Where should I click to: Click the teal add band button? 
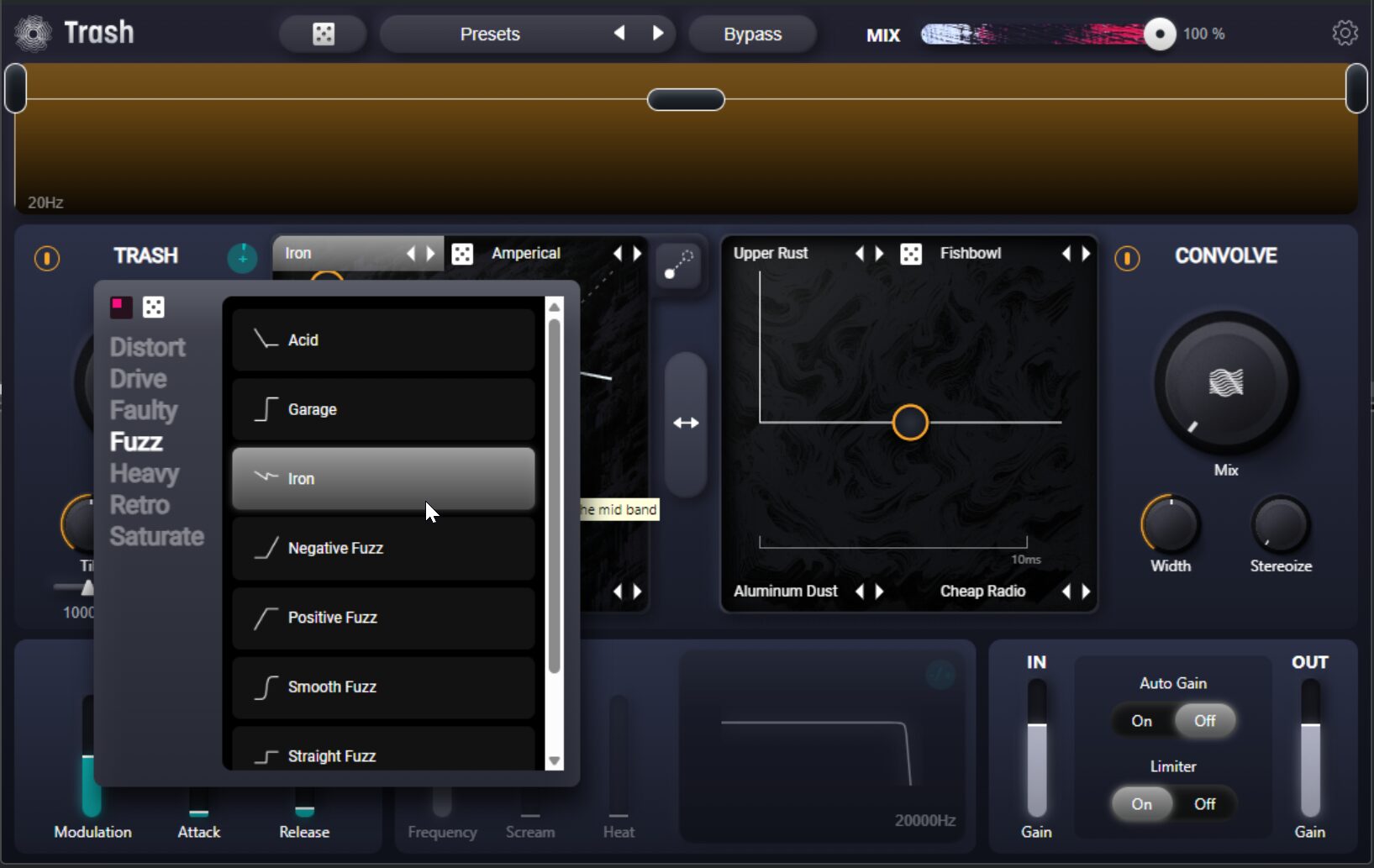click(x=242, y=258)
